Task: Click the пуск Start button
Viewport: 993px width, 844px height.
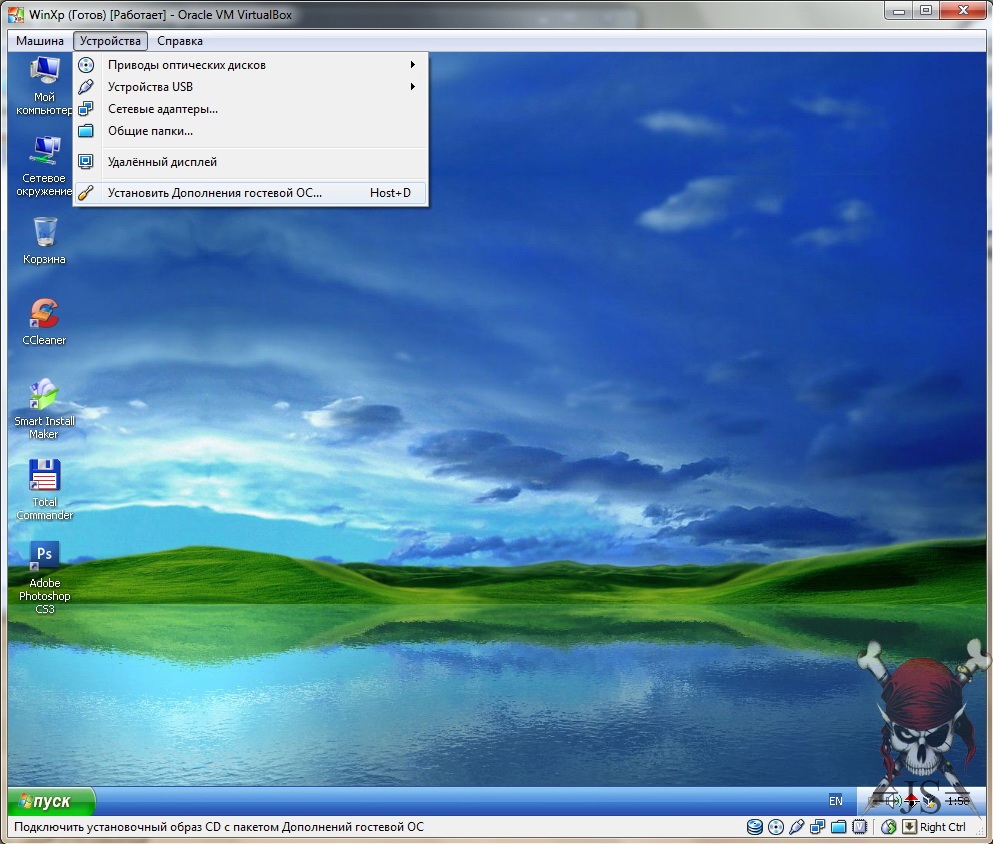Action: point(52,802)
